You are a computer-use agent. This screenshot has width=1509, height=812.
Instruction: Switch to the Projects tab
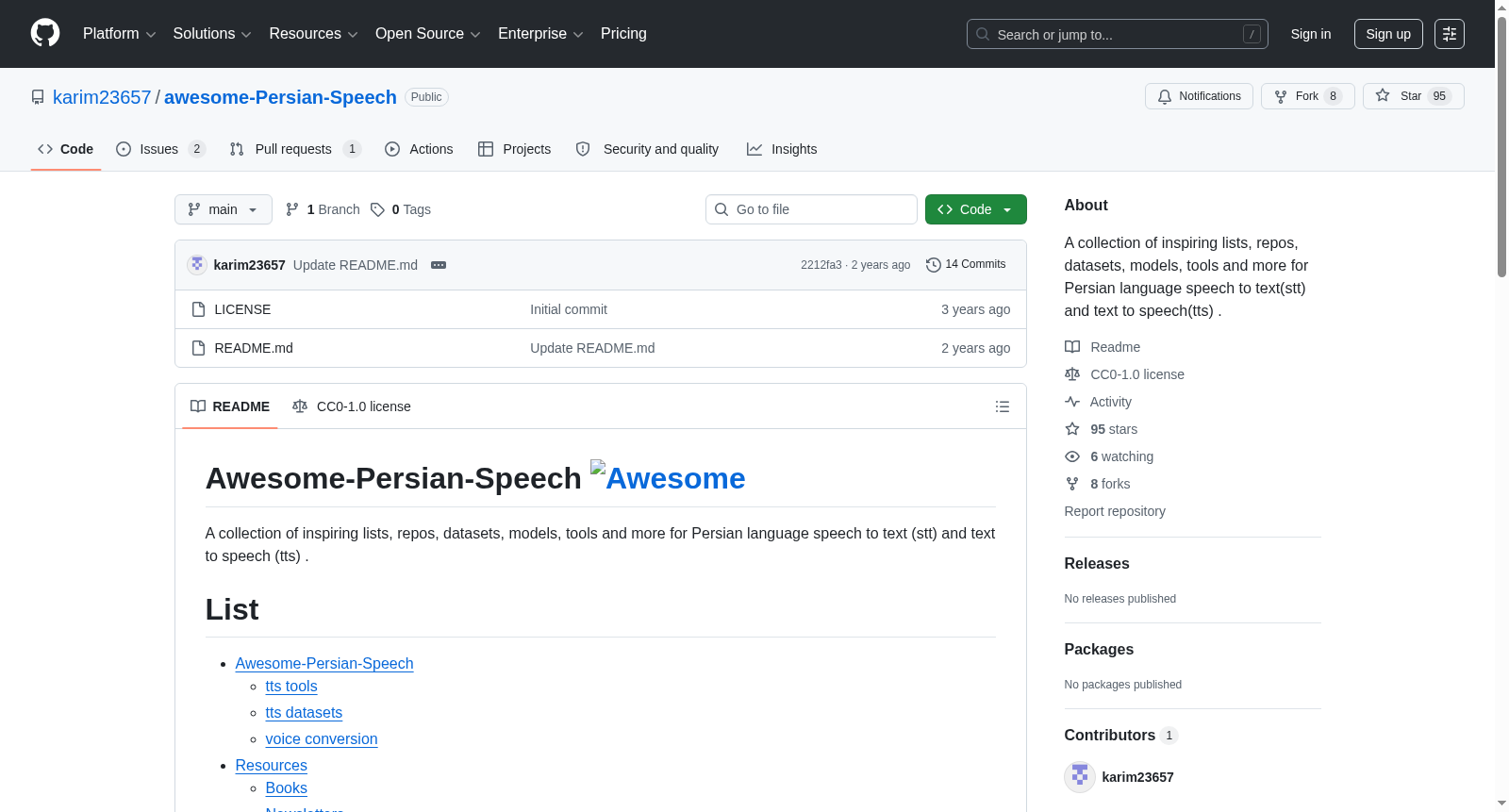point(514,149)
